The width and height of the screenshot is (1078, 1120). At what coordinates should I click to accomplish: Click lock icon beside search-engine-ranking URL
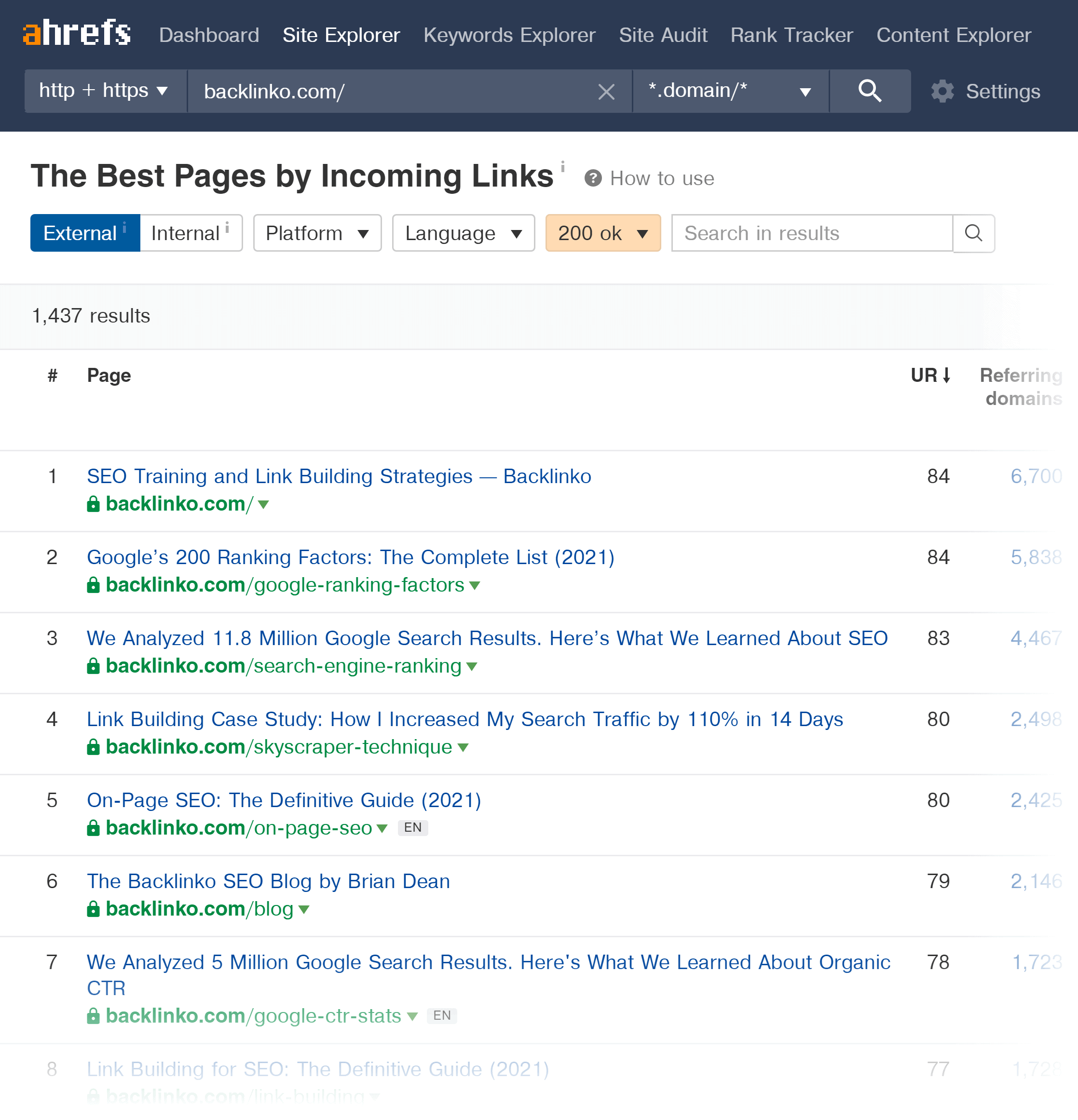93,666
